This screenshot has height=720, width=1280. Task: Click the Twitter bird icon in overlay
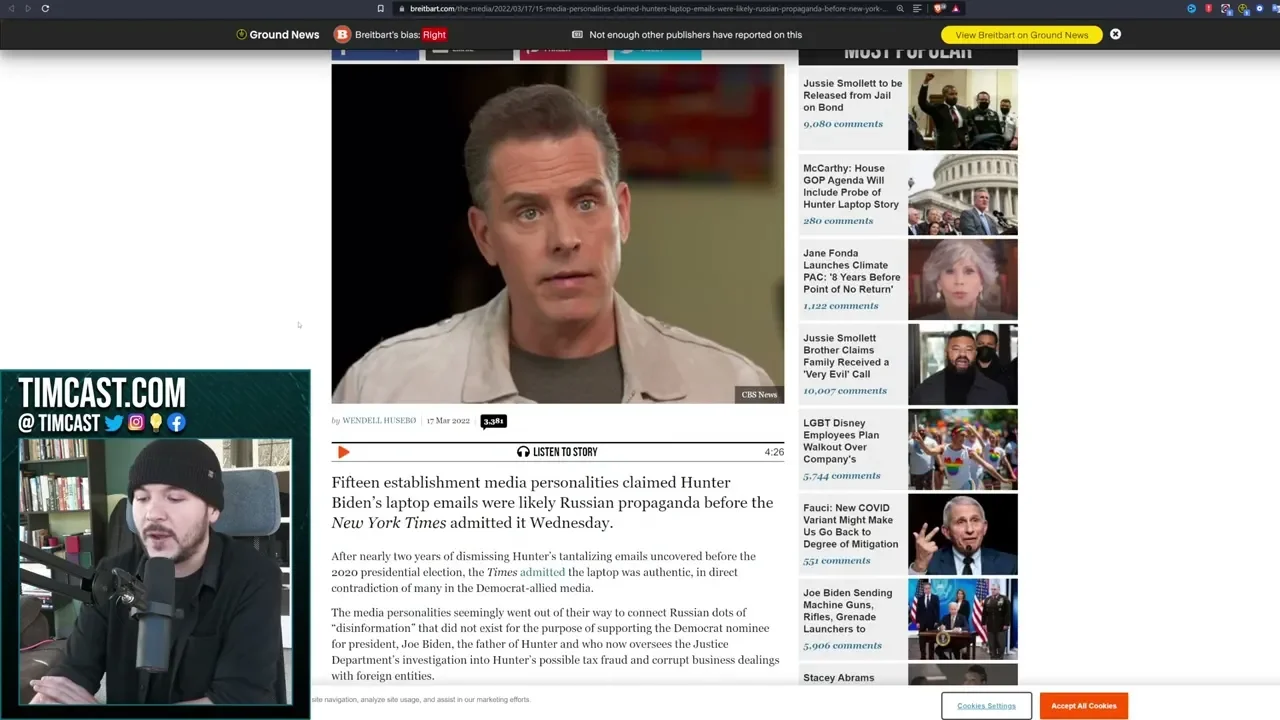pos(114,423)
